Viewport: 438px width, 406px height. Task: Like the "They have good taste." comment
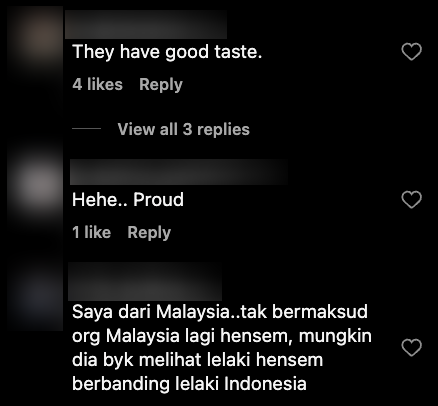(x=412, y=52)
